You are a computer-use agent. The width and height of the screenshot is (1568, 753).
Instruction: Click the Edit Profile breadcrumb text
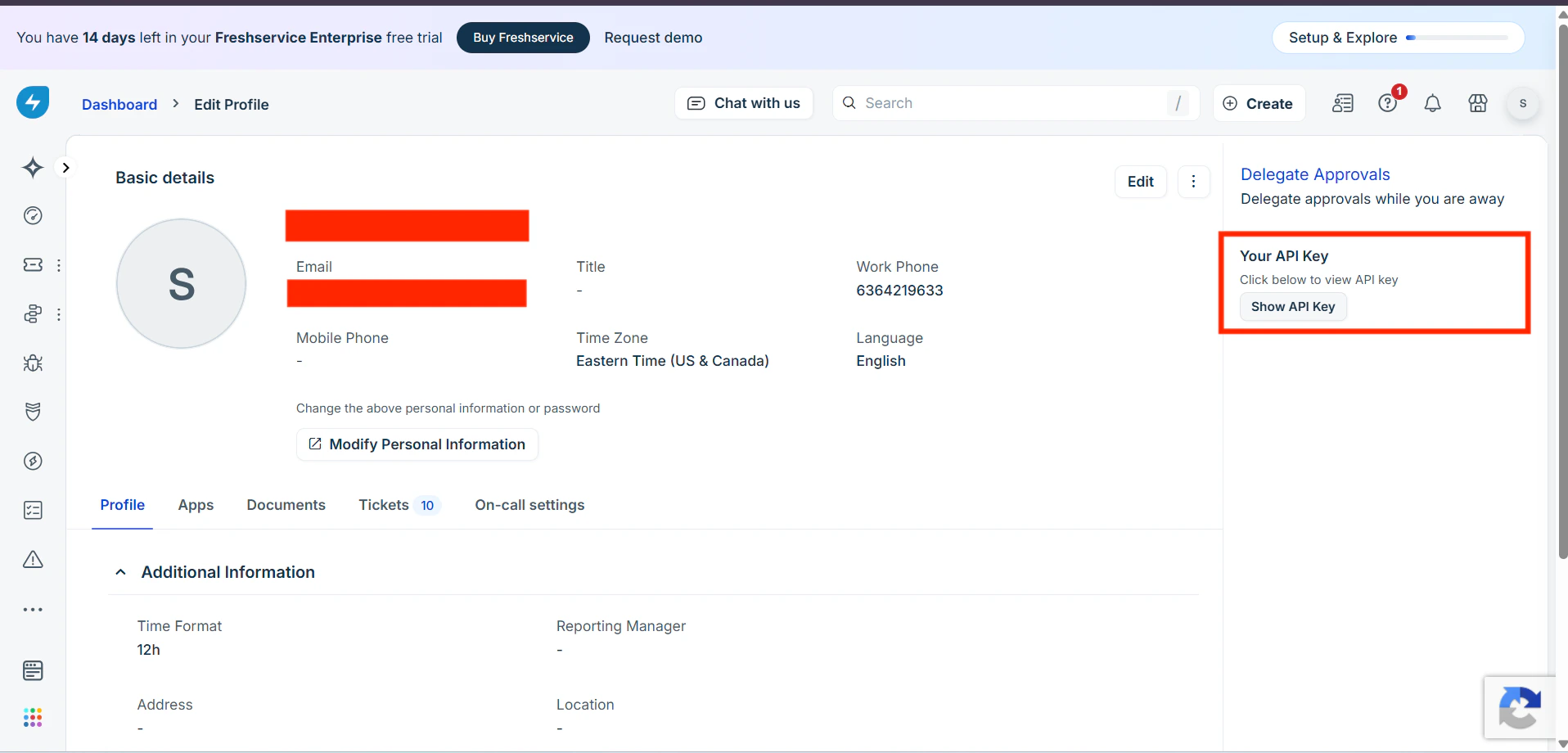coord(232,104)
